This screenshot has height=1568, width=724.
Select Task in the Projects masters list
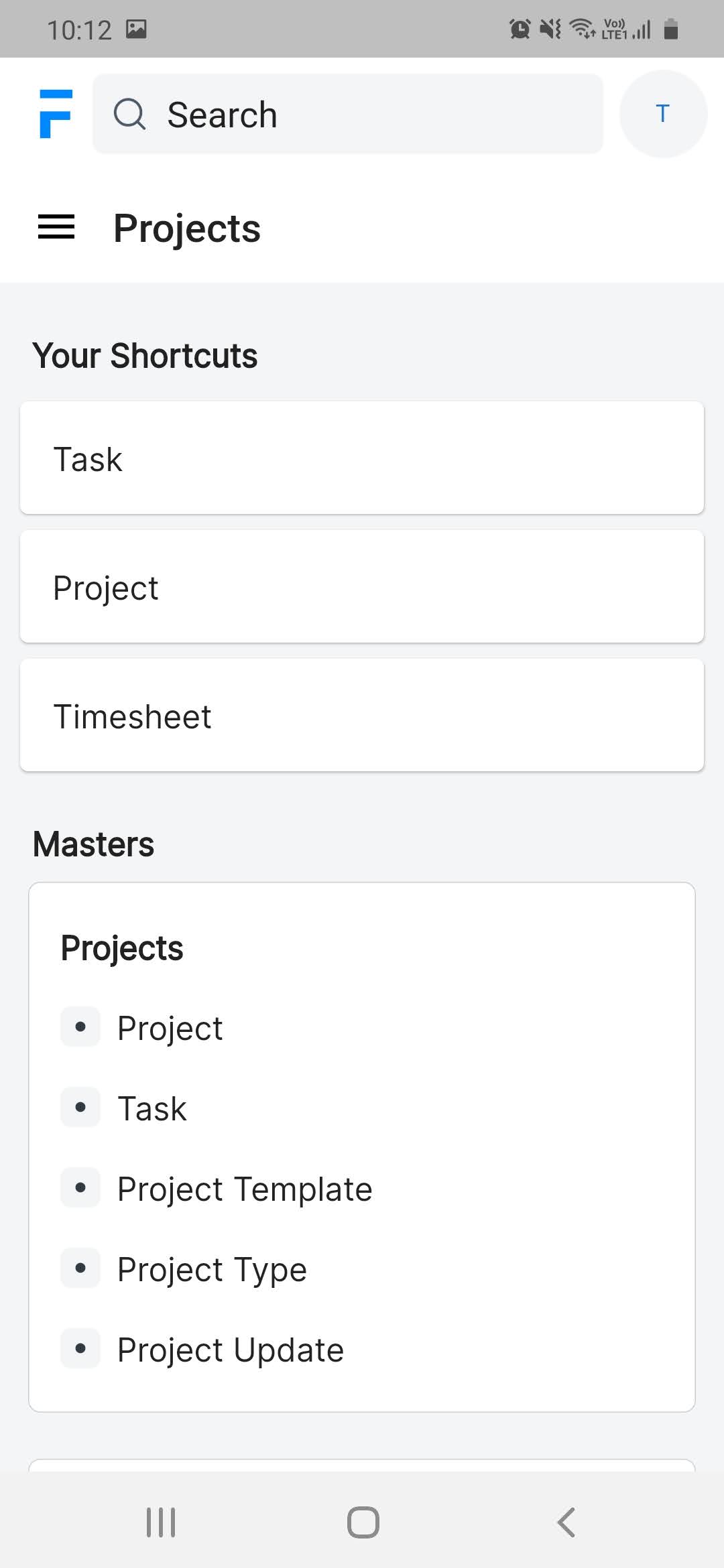[x=152, y=1107]
